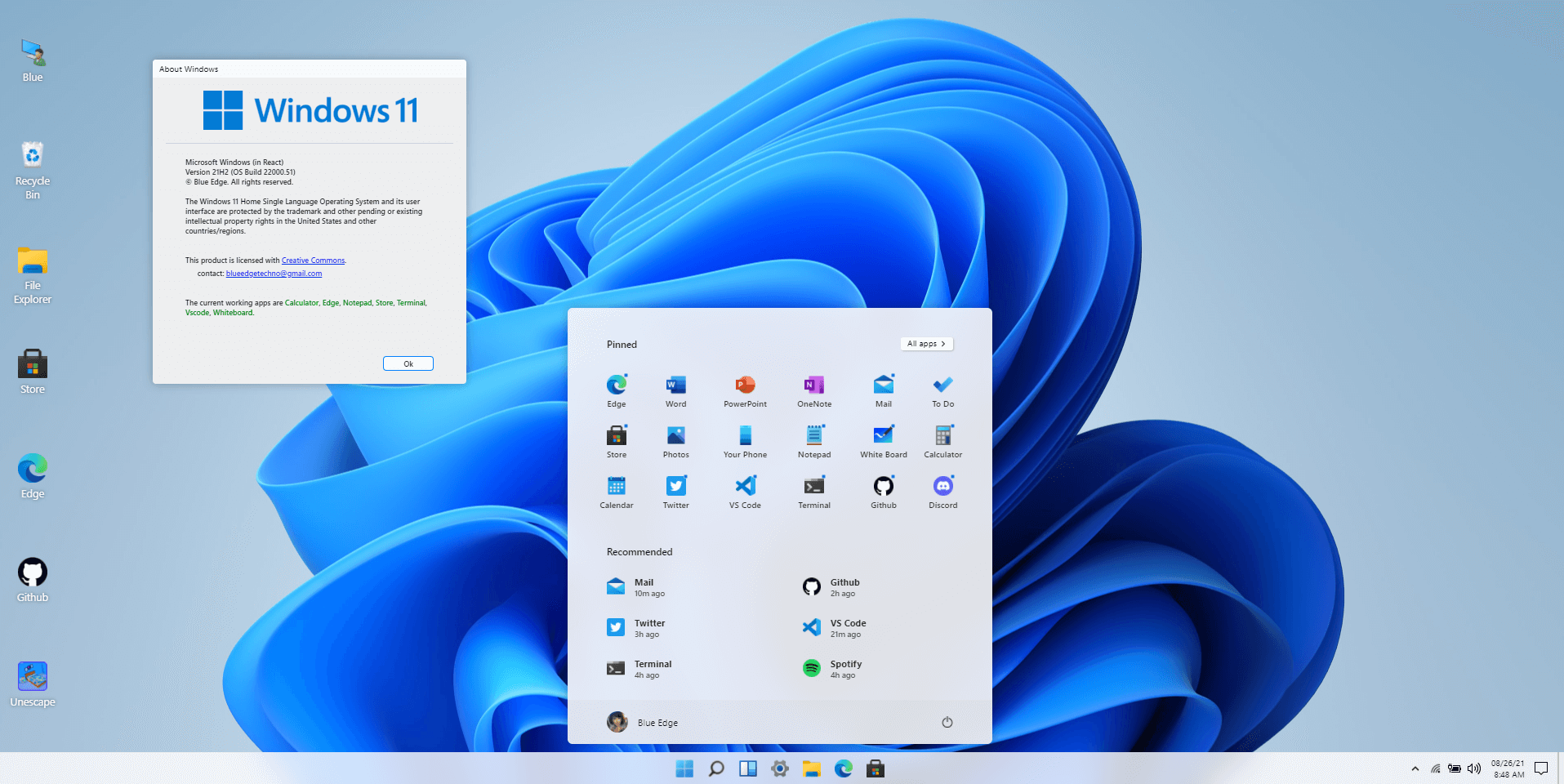The image size is (1564, 784).
Task: Open Settings gear on taskbar
Action: click(x=780, y=768)
